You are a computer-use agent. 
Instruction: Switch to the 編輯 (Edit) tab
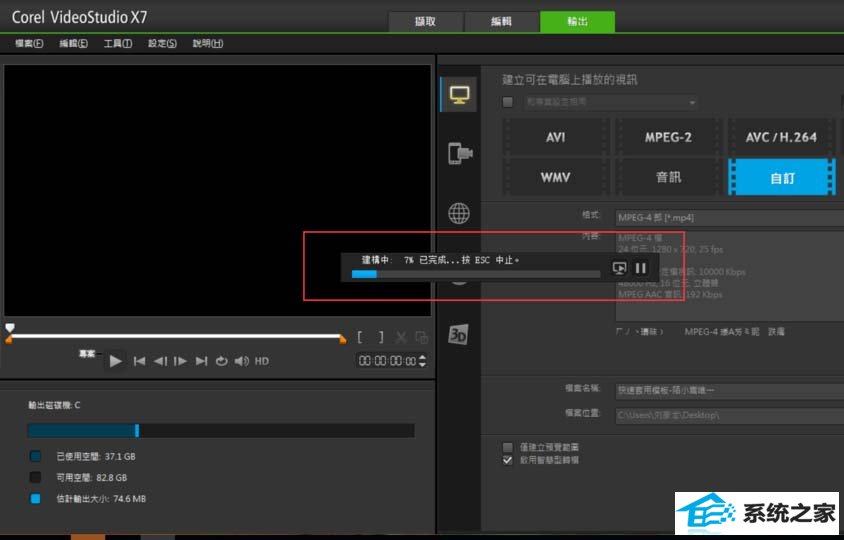point(501,22)
